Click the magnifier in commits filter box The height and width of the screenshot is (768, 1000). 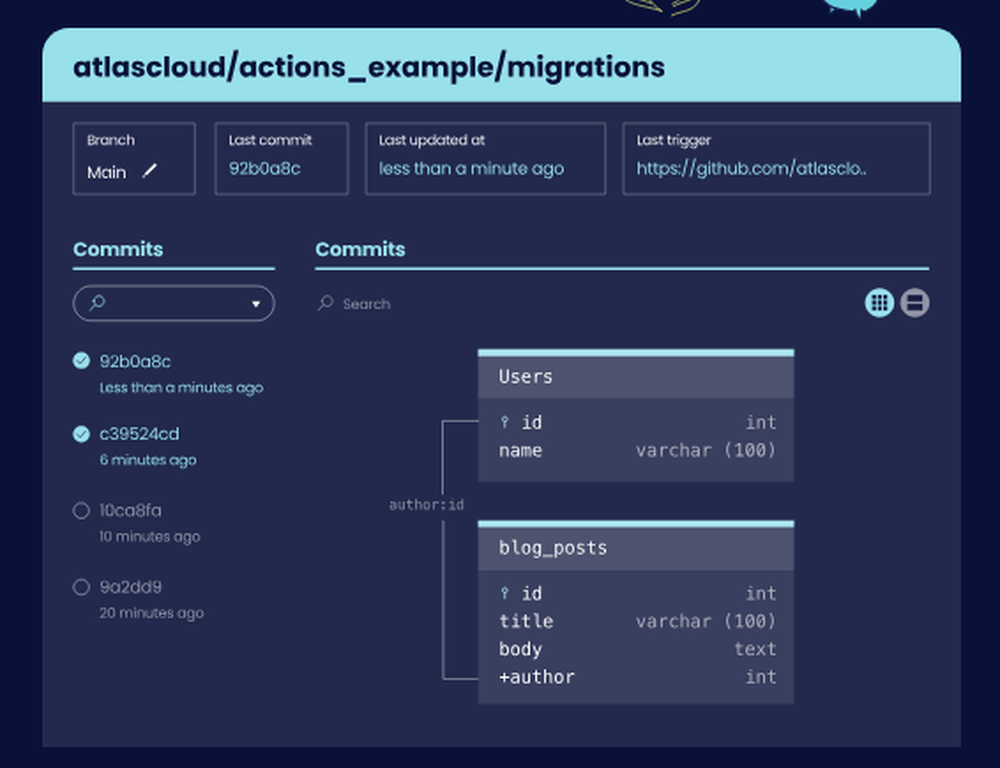pyautogui.click(x=97, y=302)
